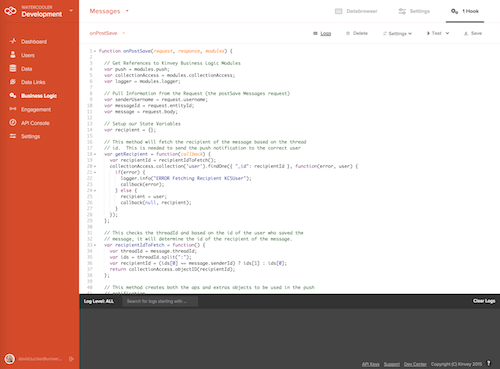Collapse the getRecipient function at line 18
The height and width of the screenshot is (369, 500).
95,154
